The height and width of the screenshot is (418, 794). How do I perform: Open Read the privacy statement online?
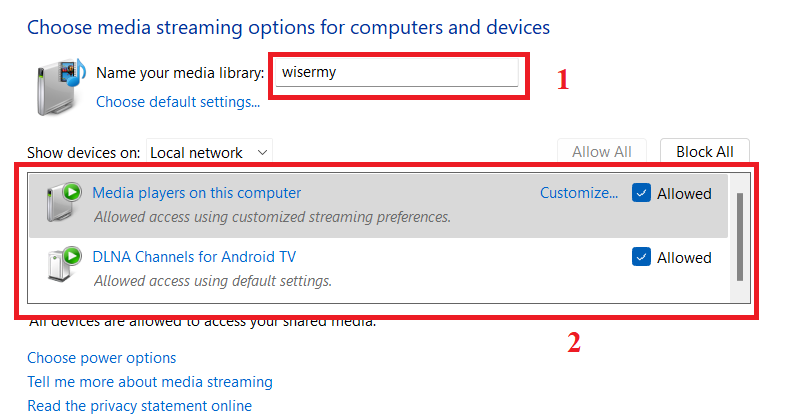point(139,406)
